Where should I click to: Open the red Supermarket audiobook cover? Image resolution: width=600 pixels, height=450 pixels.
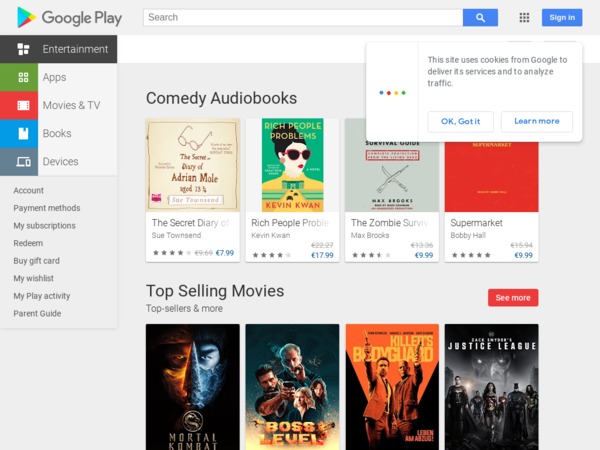point(491,176)
